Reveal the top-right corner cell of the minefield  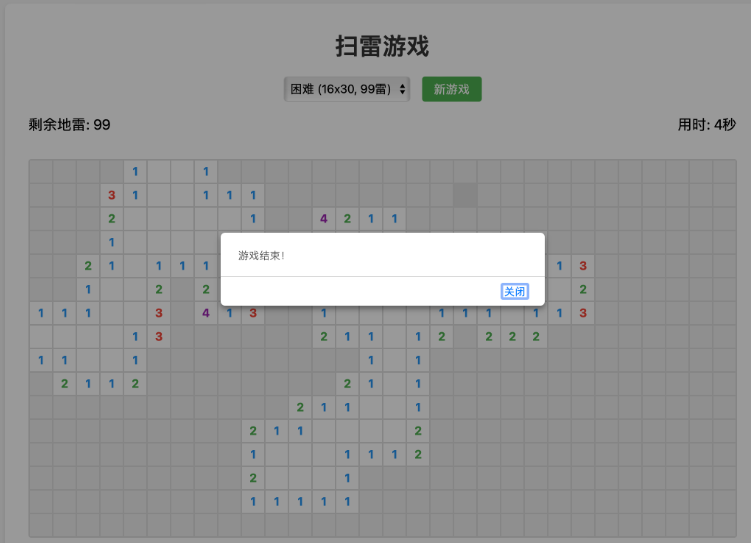724,171
